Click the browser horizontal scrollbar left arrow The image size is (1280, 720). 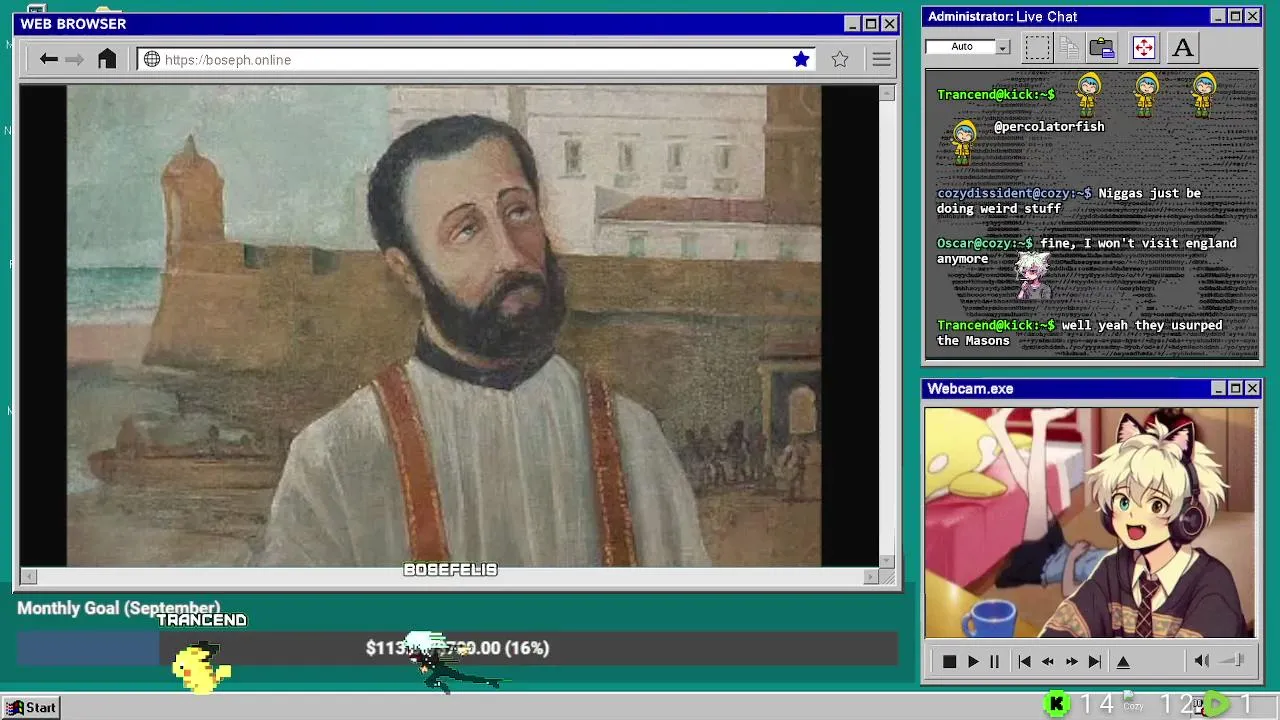[29, 576]
